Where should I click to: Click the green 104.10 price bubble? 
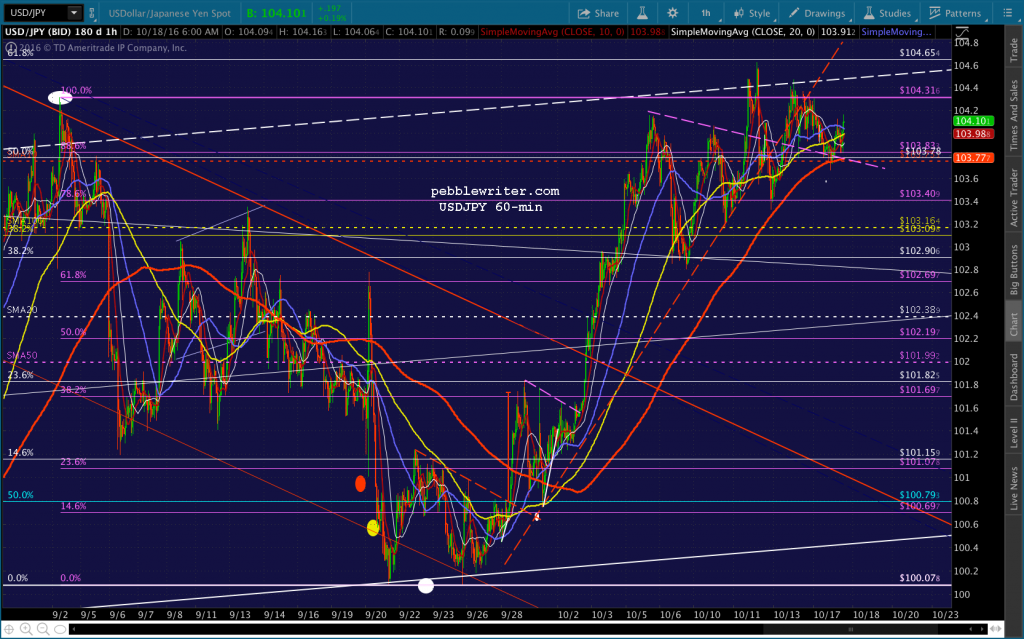(973, 121)
